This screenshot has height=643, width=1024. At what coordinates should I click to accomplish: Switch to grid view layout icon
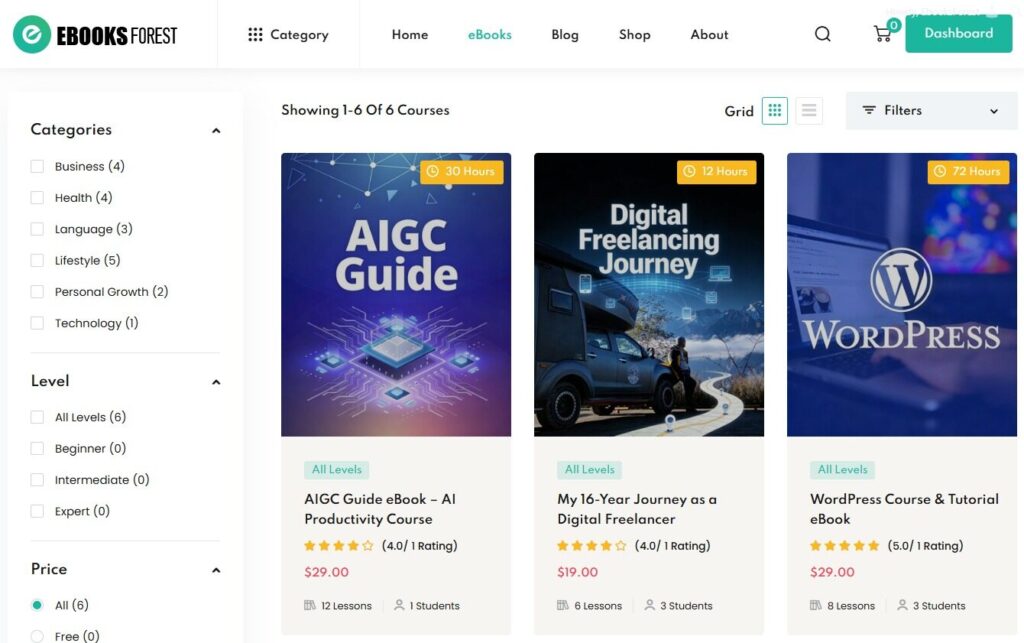(774, 111)
